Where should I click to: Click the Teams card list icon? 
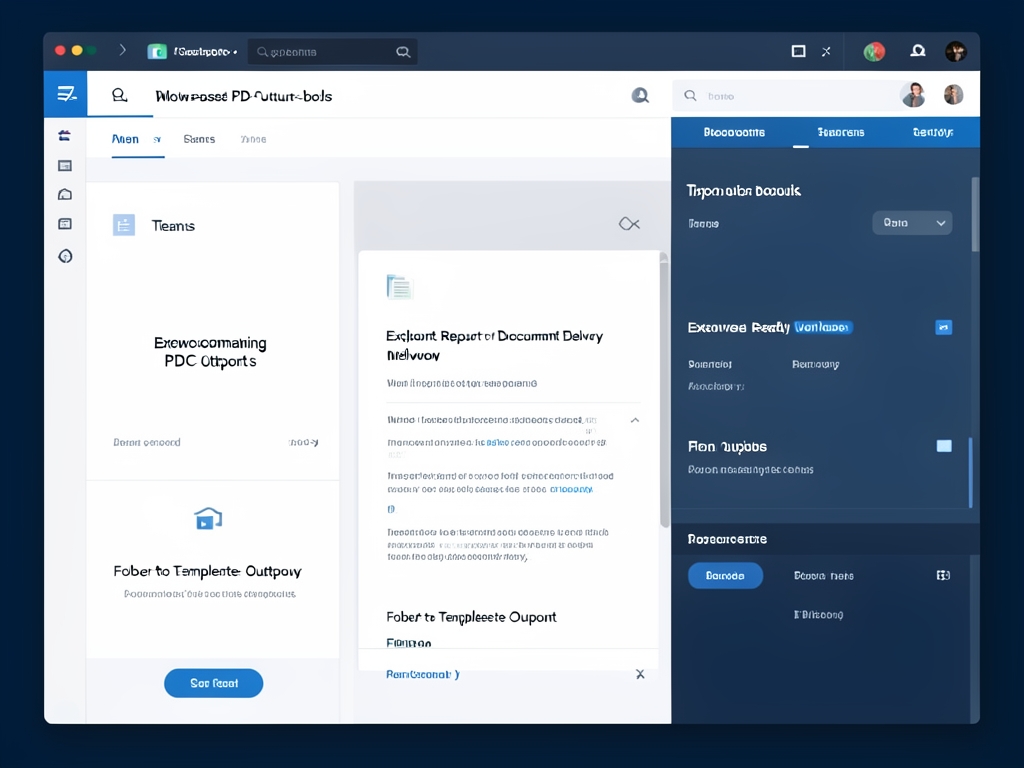(x=123, y=225)
